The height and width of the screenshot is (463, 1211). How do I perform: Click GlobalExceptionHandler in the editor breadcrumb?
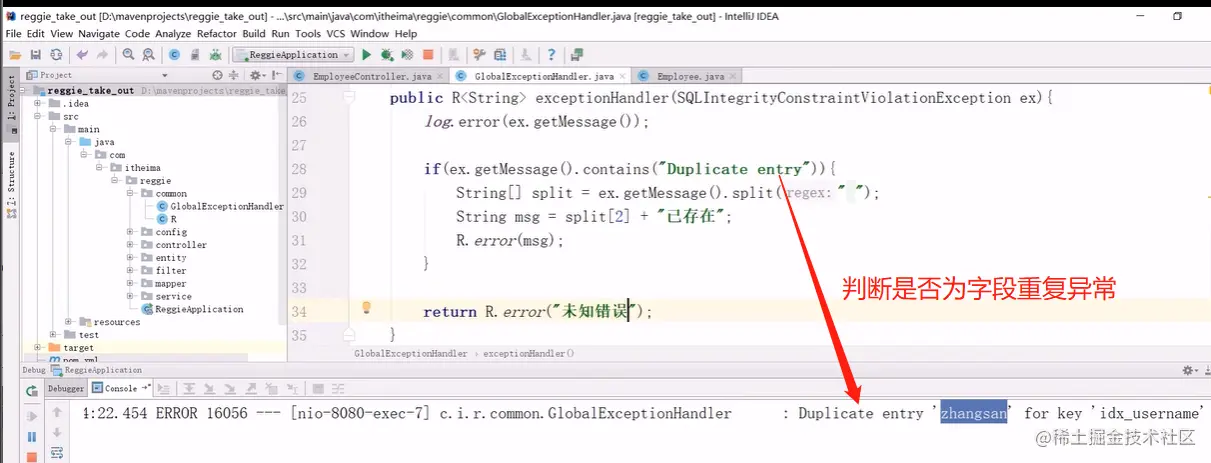click(x=410, y=353)
